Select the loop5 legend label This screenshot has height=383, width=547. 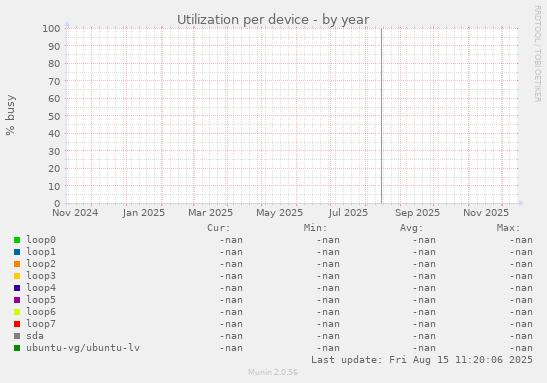point(41,300)
